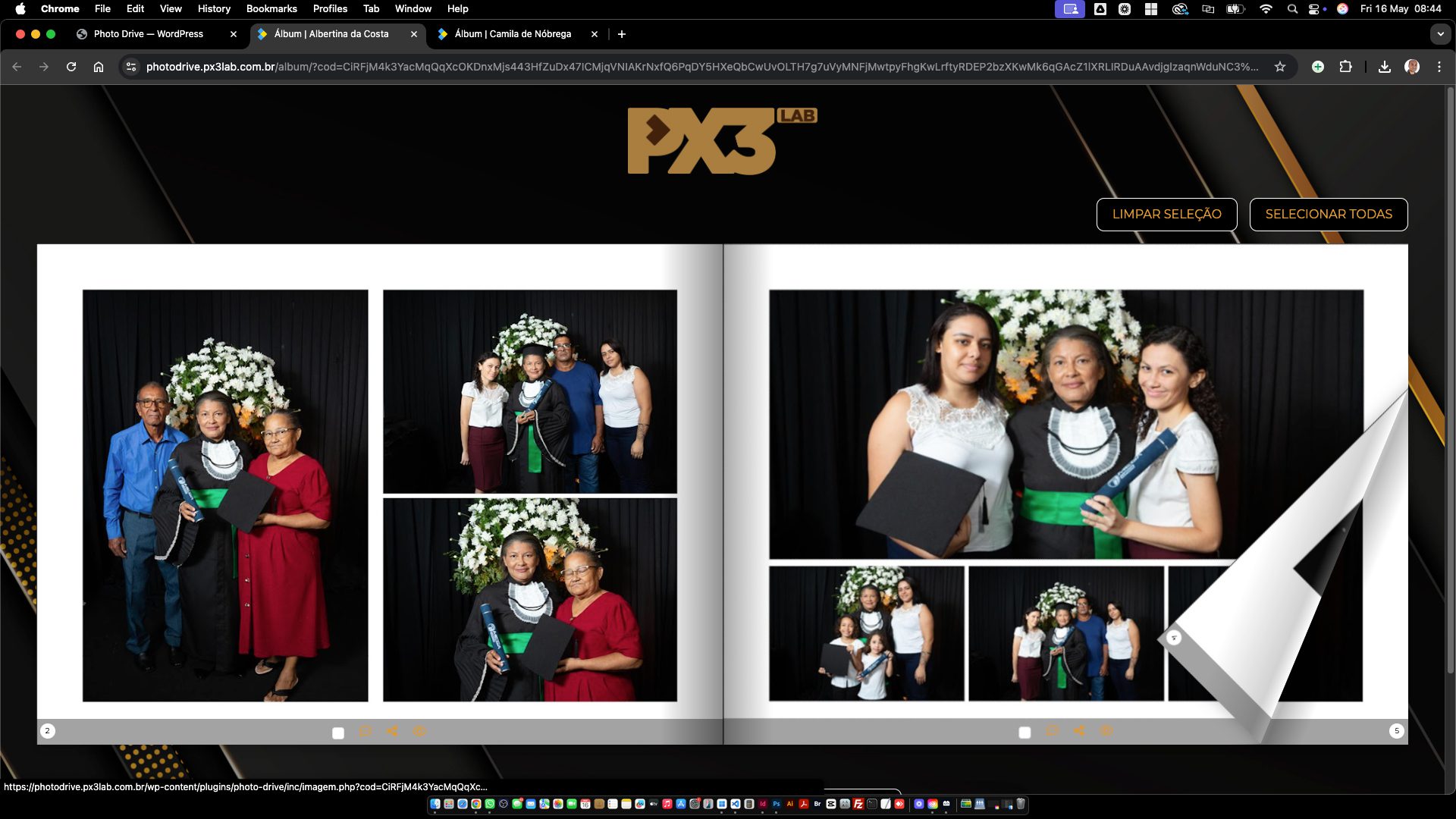Open comment icon on left page

365,731
